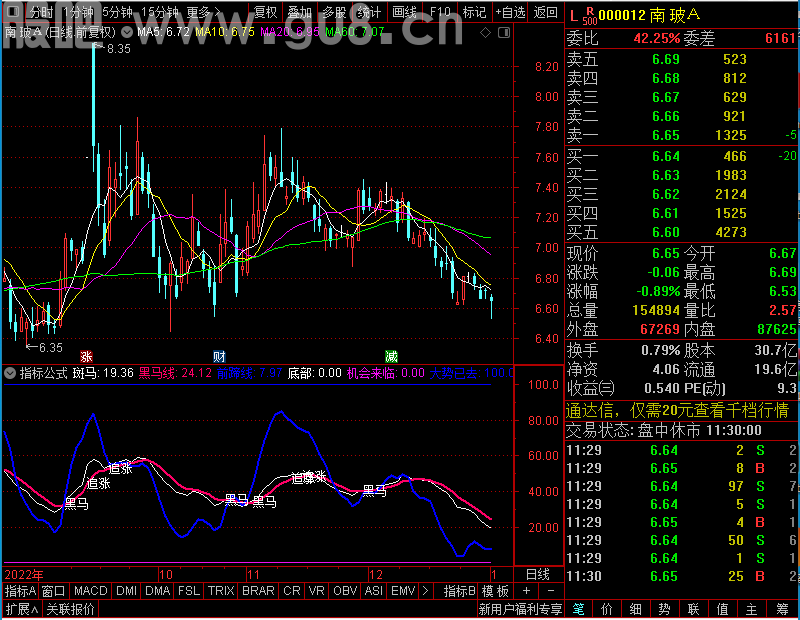Select the TRIX indicator
This screenshot has width=800, height=620.
(221, 591)
